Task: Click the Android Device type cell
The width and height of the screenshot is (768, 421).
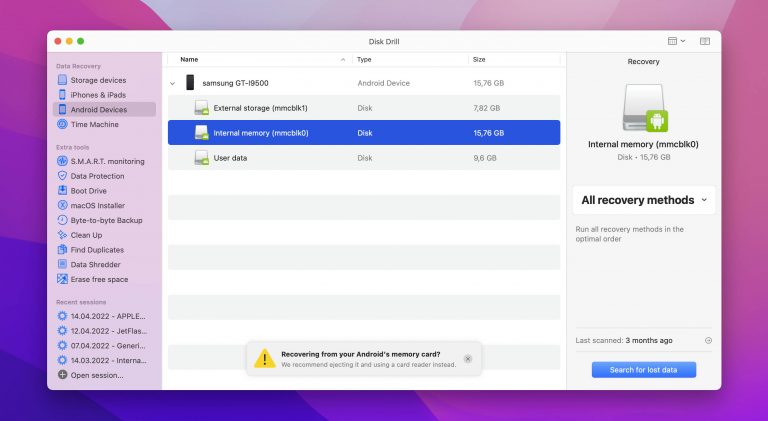Action: click(x=384, y=83)
